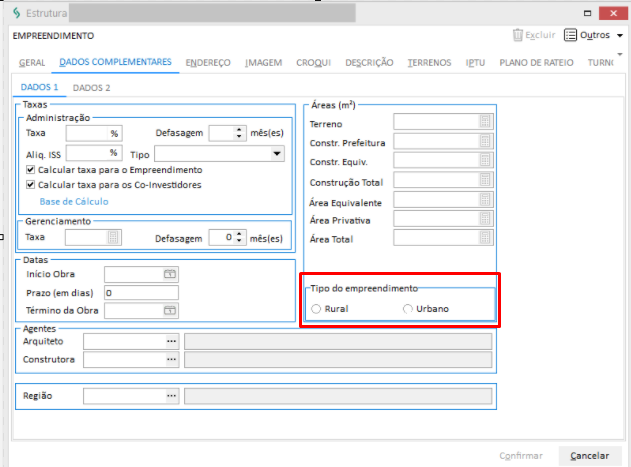The width and height of the screenshot is (631, 467).
Task: Open Construtora lookup ellipsis button
Action: 171,359
